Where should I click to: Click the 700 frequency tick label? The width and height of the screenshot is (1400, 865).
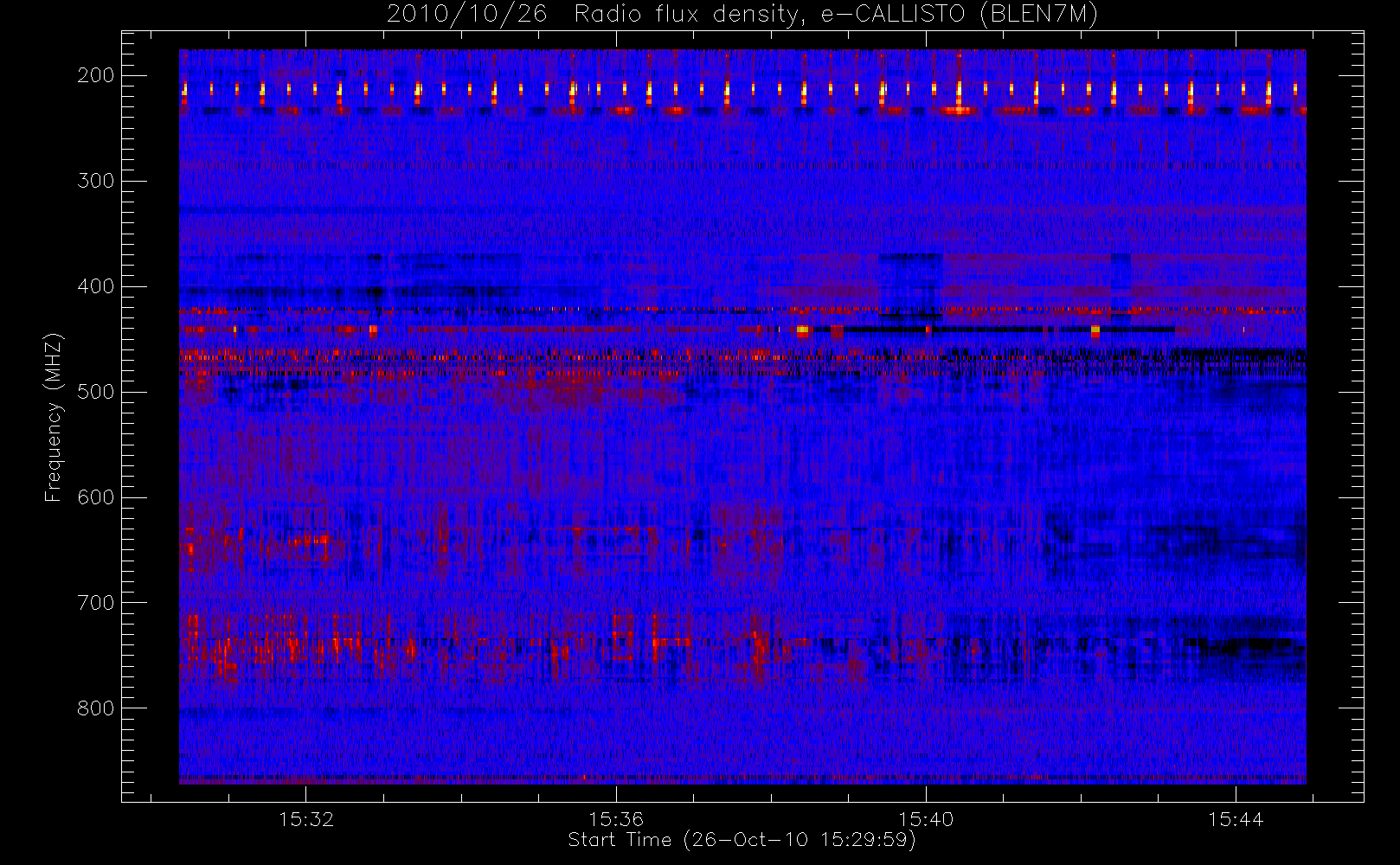tap(96, 603)
